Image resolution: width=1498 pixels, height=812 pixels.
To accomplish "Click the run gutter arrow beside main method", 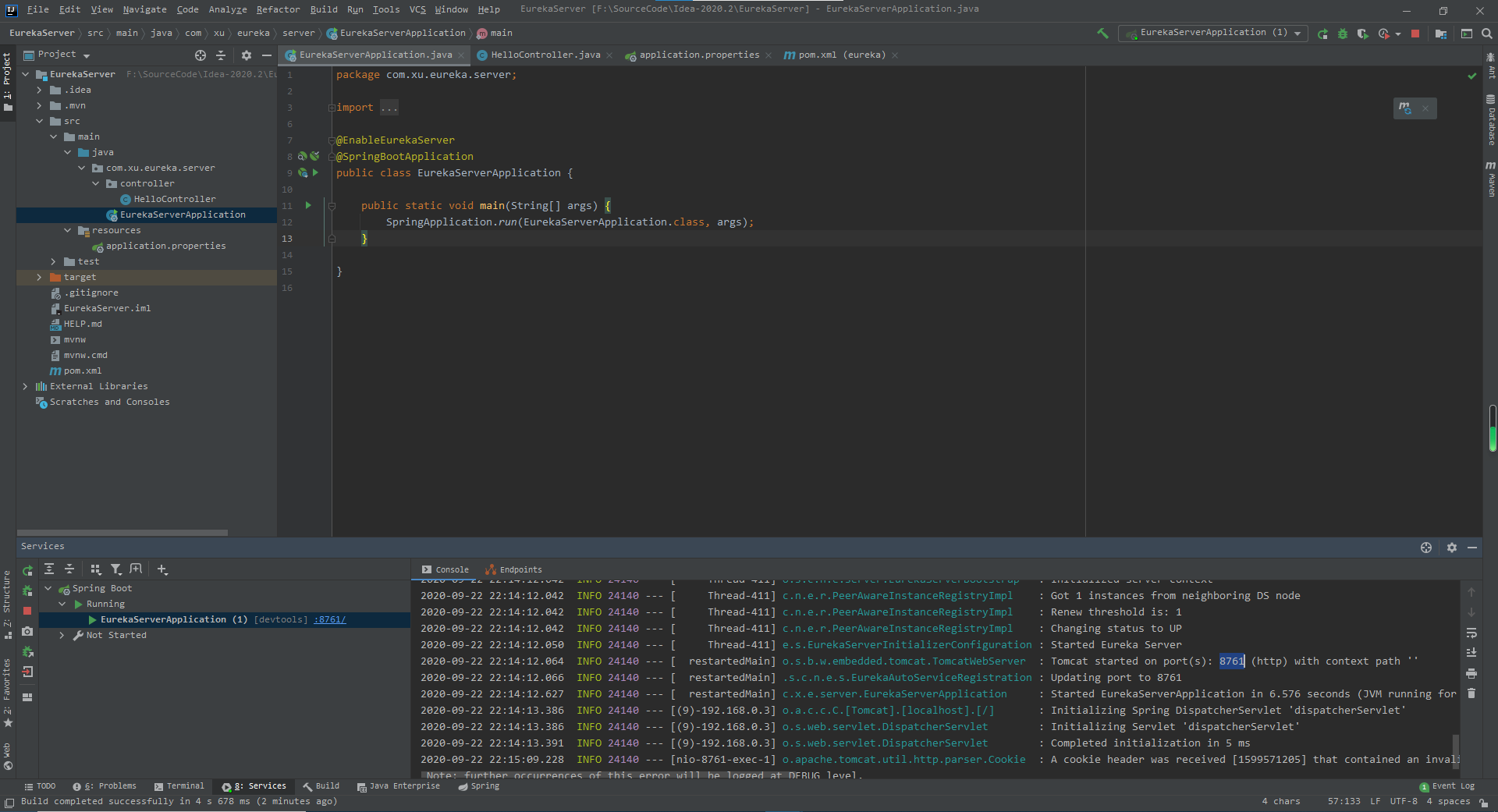I will click(x=308, y=206).
